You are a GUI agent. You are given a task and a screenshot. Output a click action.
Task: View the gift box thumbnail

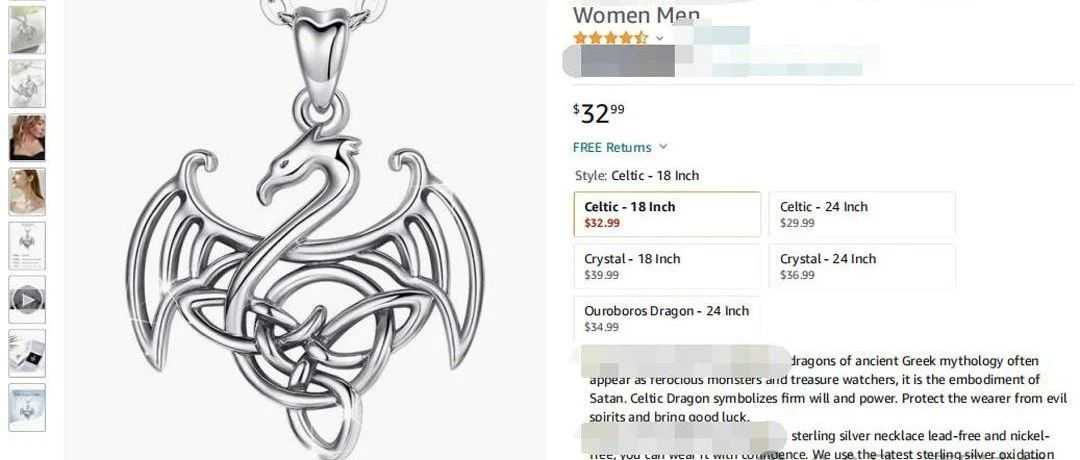(28, 353)
